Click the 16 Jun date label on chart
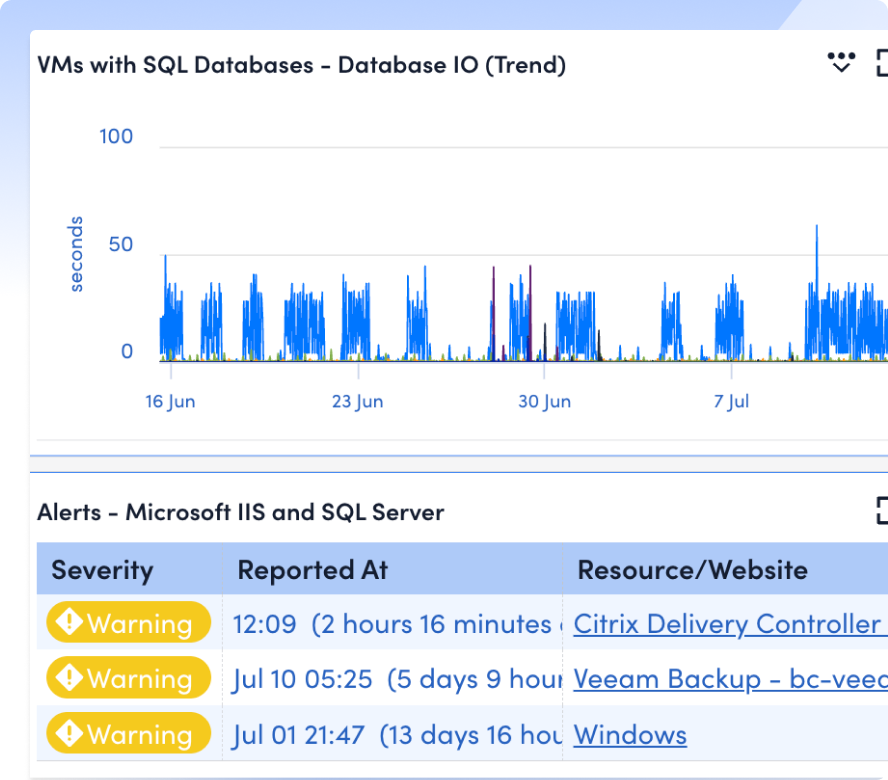 point(170,402)
